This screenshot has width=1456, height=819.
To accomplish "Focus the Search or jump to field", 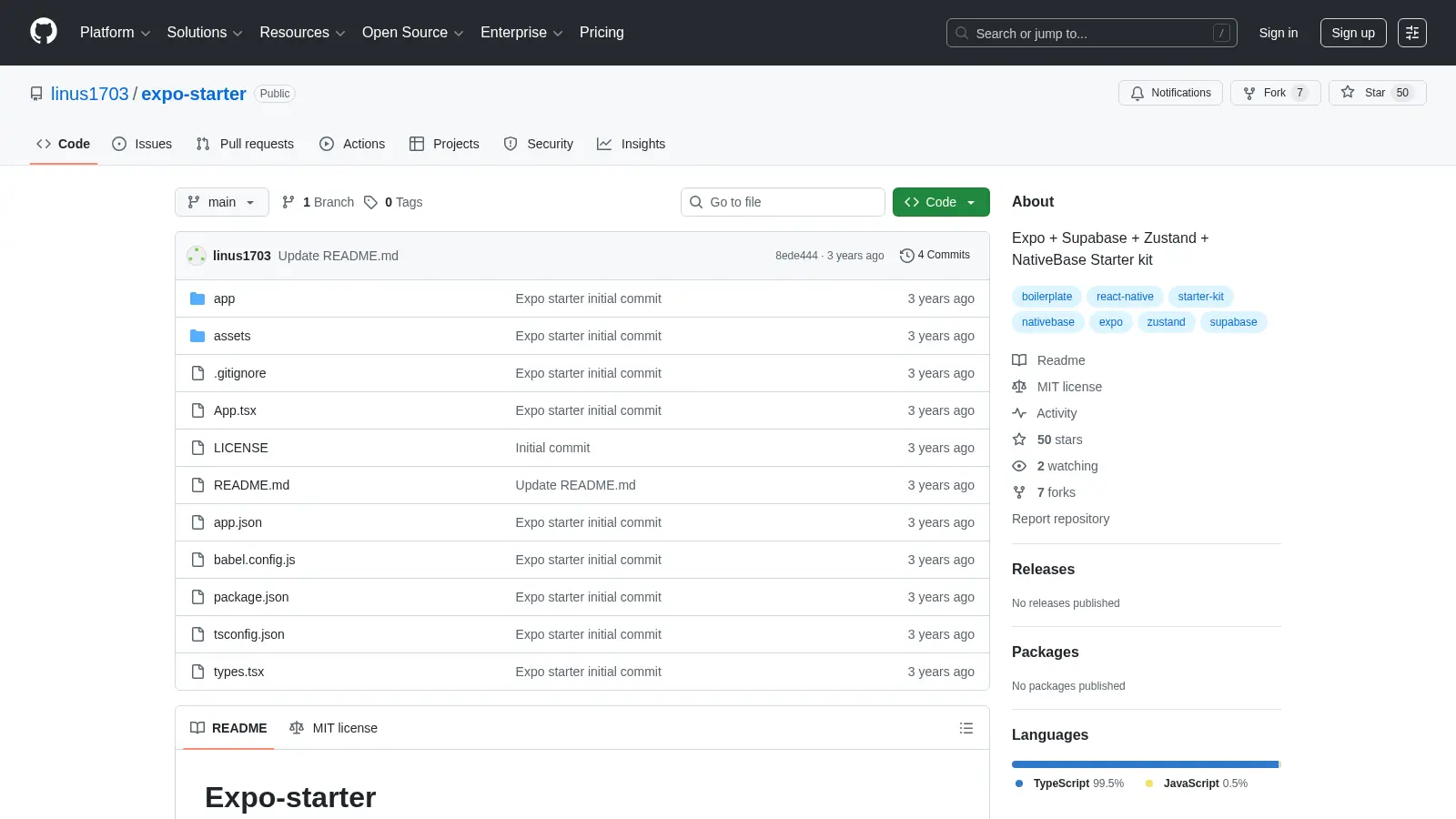I will pos(1091,33).
